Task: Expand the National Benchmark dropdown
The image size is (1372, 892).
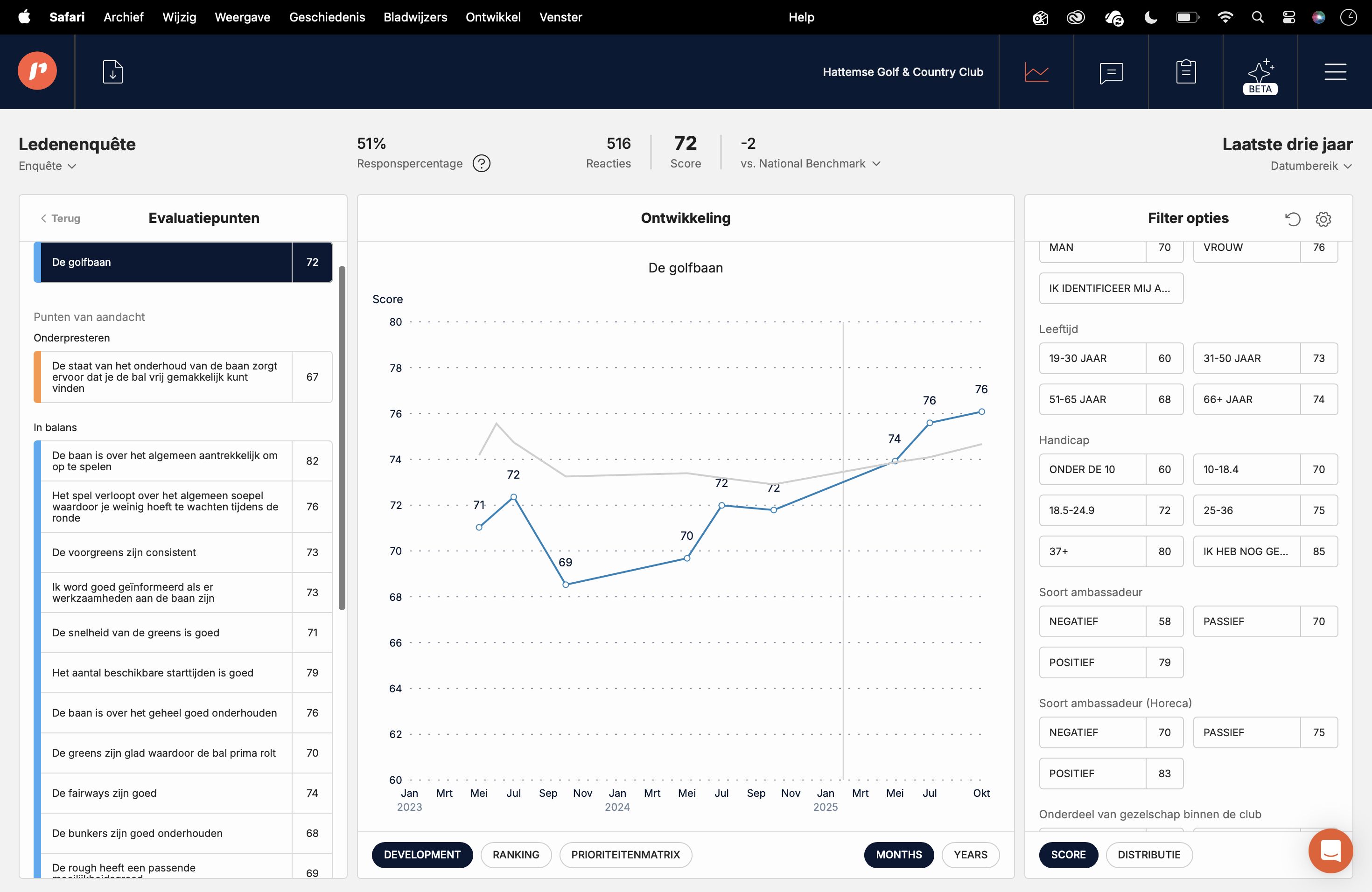Action: pos(810,164)
